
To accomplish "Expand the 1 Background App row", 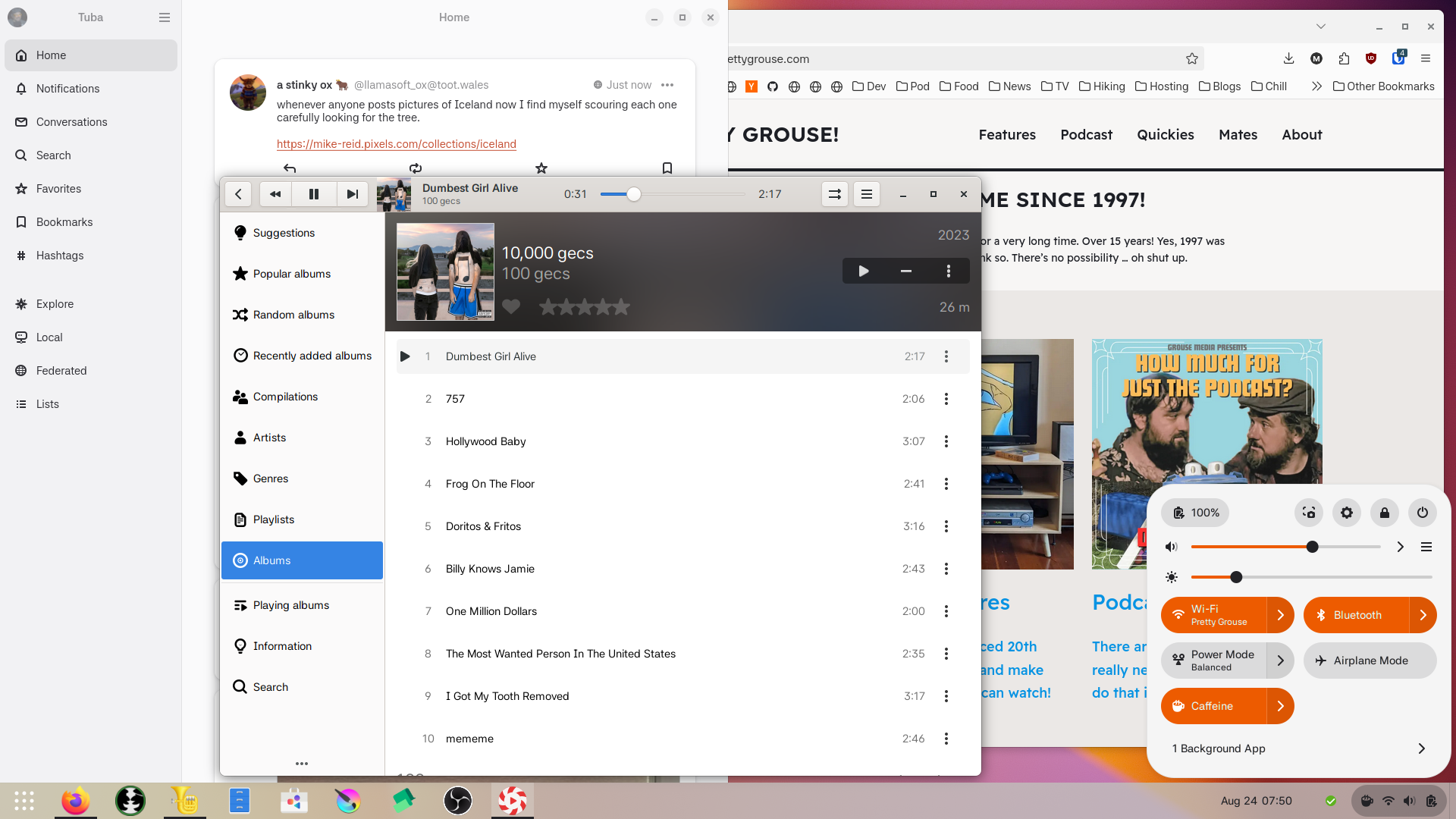I will click(x=1299, y=748).
